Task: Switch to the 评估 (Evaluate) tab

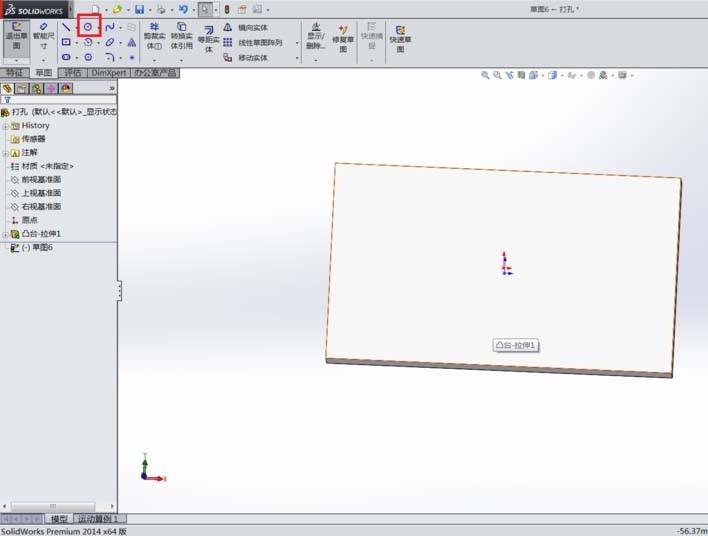Action: click(72, 73)
